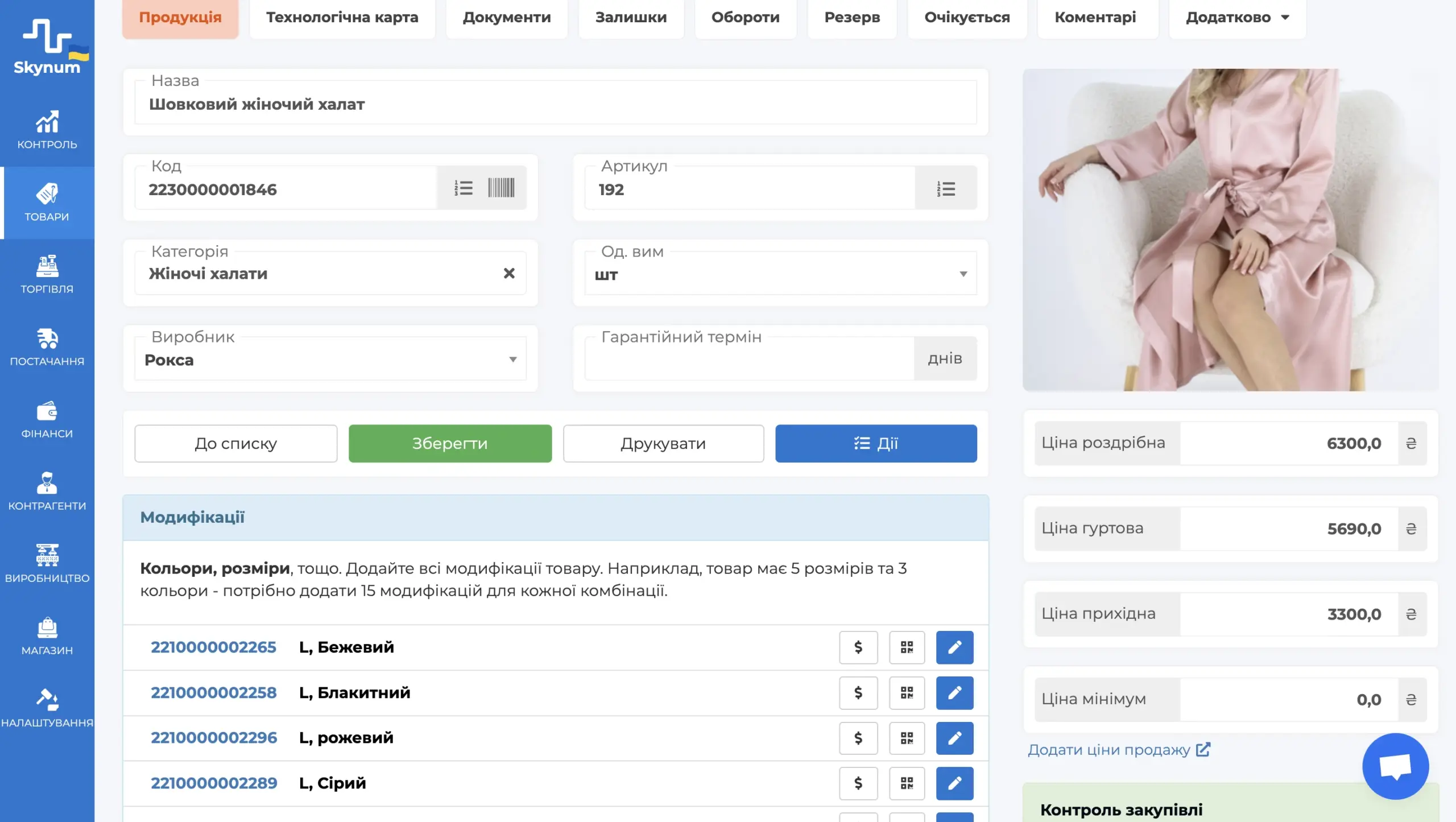The height and width of the screenshot is (822, 1456).
Task: Open the Постачання truck section
Action: pos(47,346)
